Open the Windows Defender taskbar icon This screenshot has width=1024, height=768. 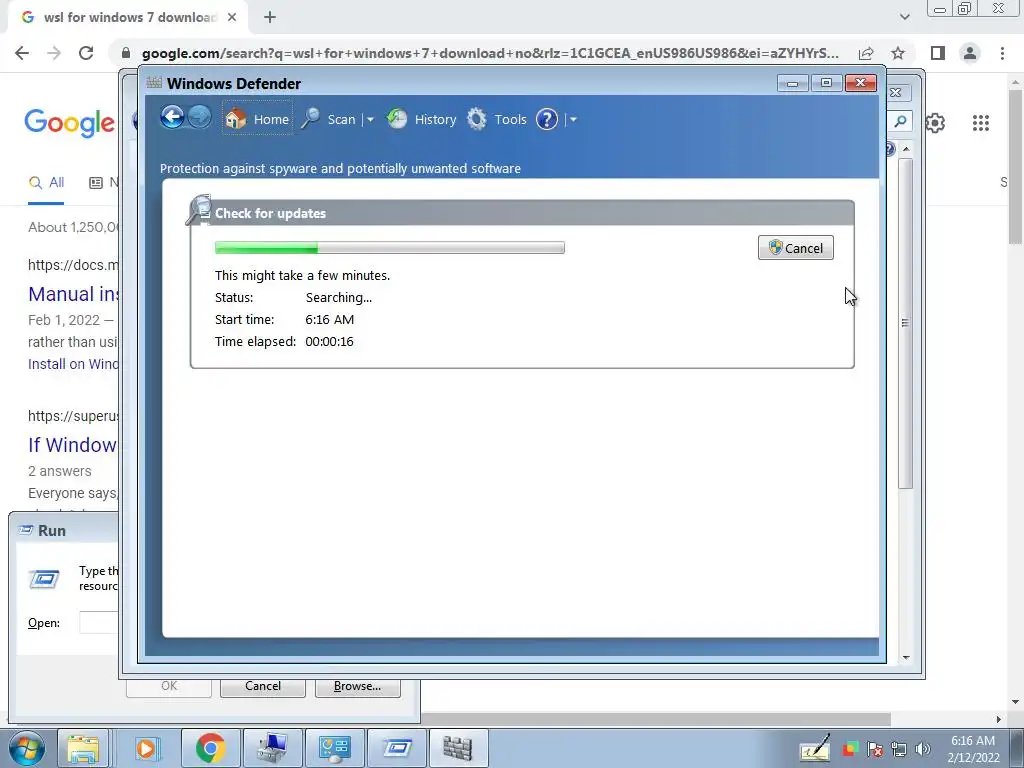point(458,748)
